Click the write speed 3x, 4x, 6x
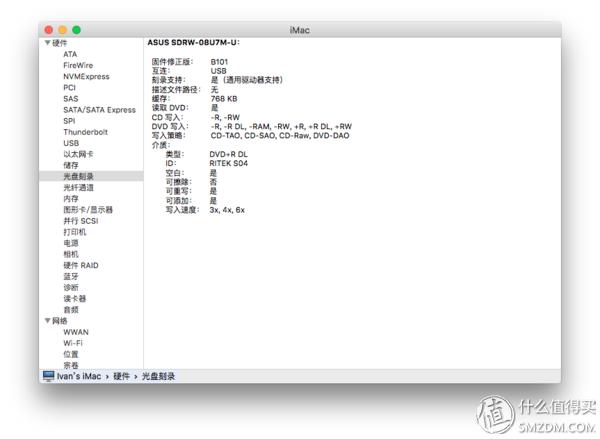Screen dimensions: 600x439 coord(227,210)
